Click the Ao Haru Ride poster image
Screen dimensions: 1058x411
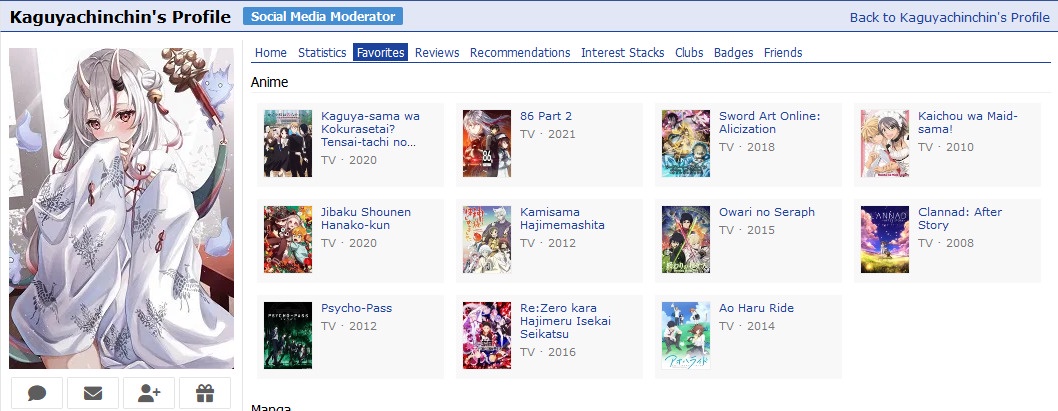click(x=686, y=335)
